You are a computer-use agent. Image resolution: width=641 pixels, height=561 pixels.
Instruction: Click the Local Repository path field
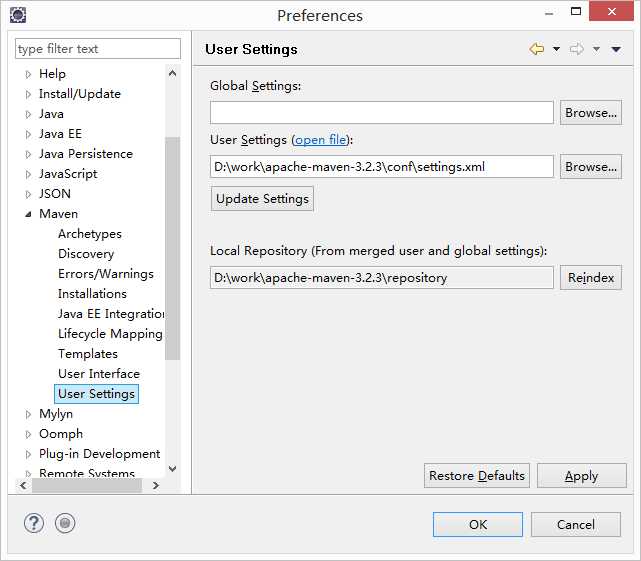coord(382,278)
